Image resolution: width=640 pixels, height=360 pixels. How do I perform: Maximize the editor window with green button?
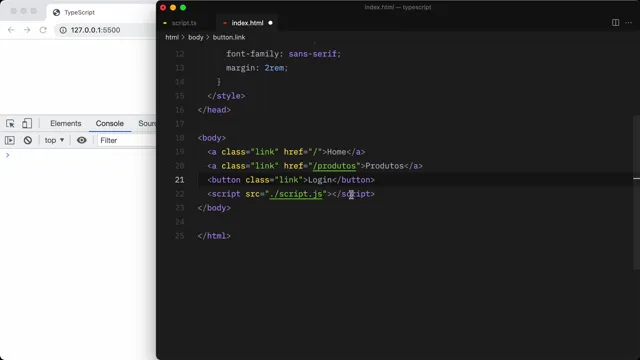coord(183,7)
